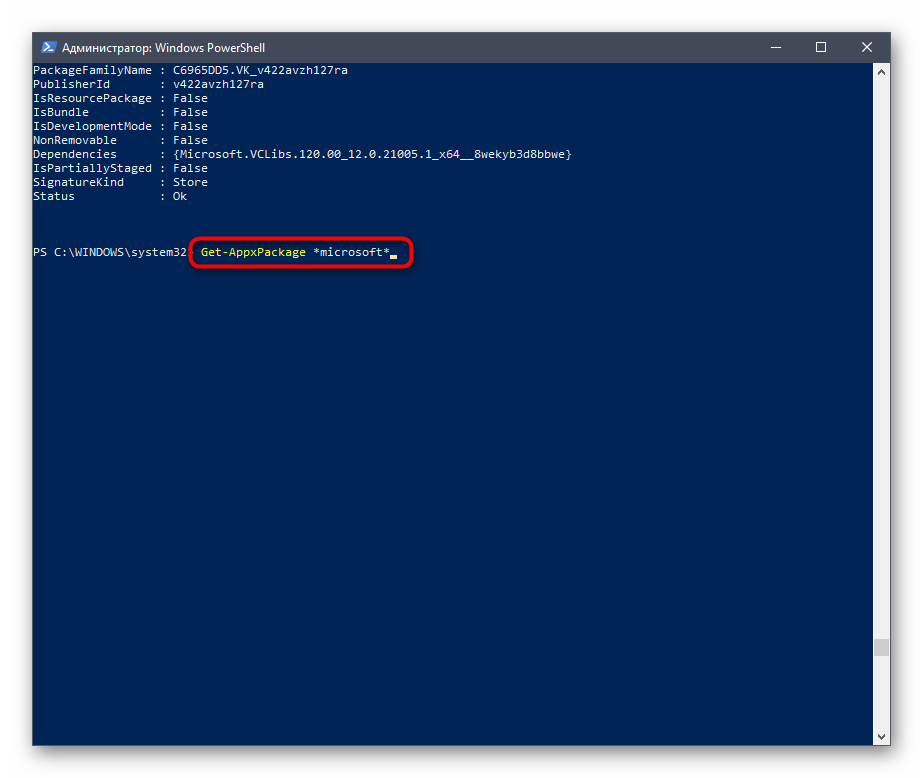Viewport: 923px width, 778px height.
Task: Click the Dependencies Microsoft.VCLibs value
Action: [372, 154]
